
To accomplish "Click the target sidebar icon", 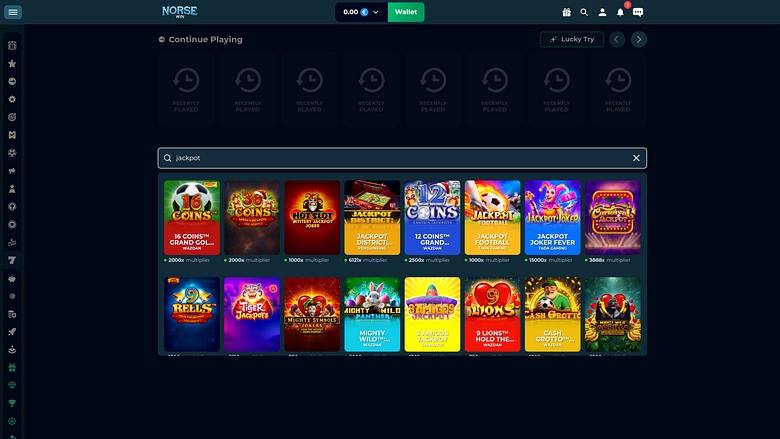I will click(x=12, y=117).
